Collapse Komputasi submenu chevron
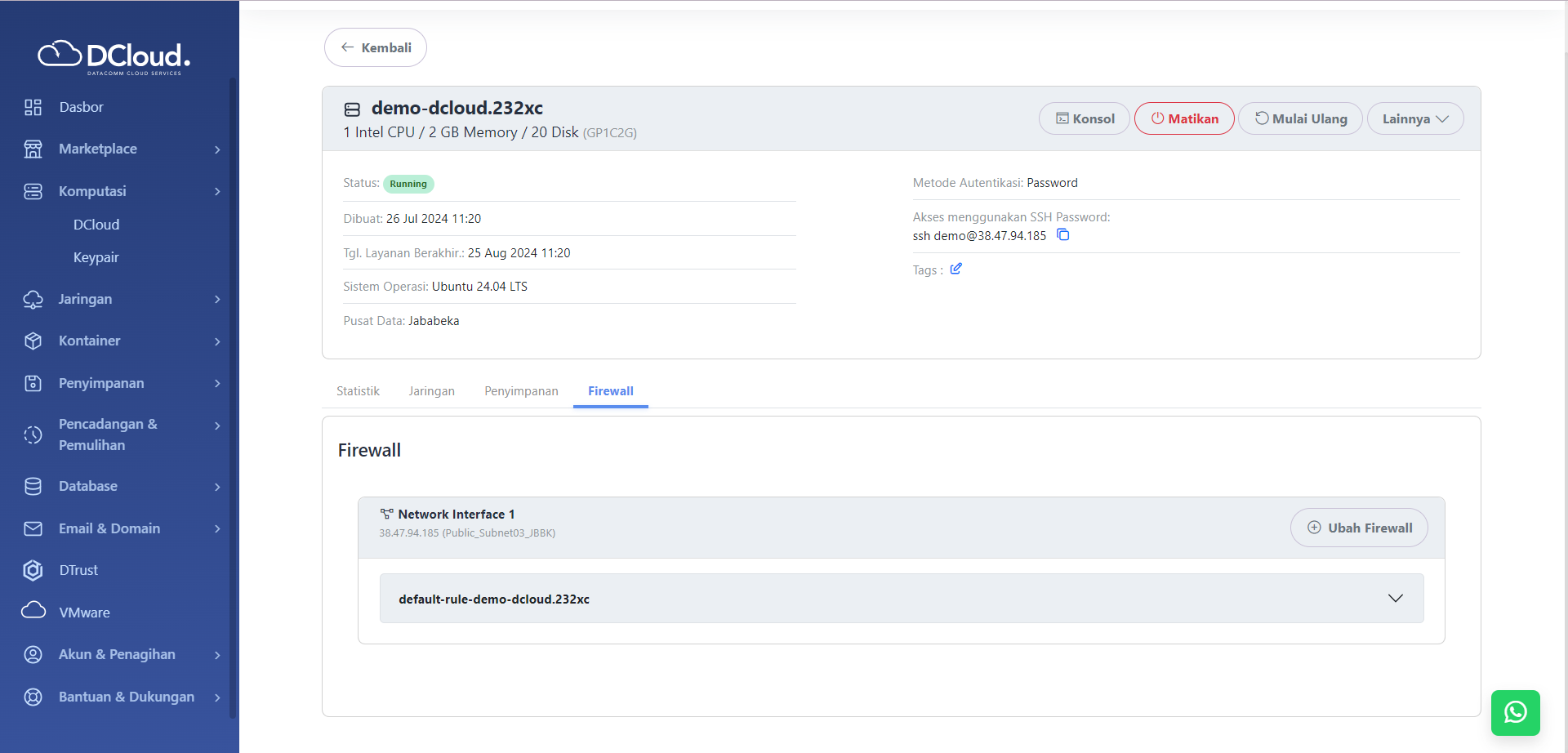 click(x=217, y=191)
